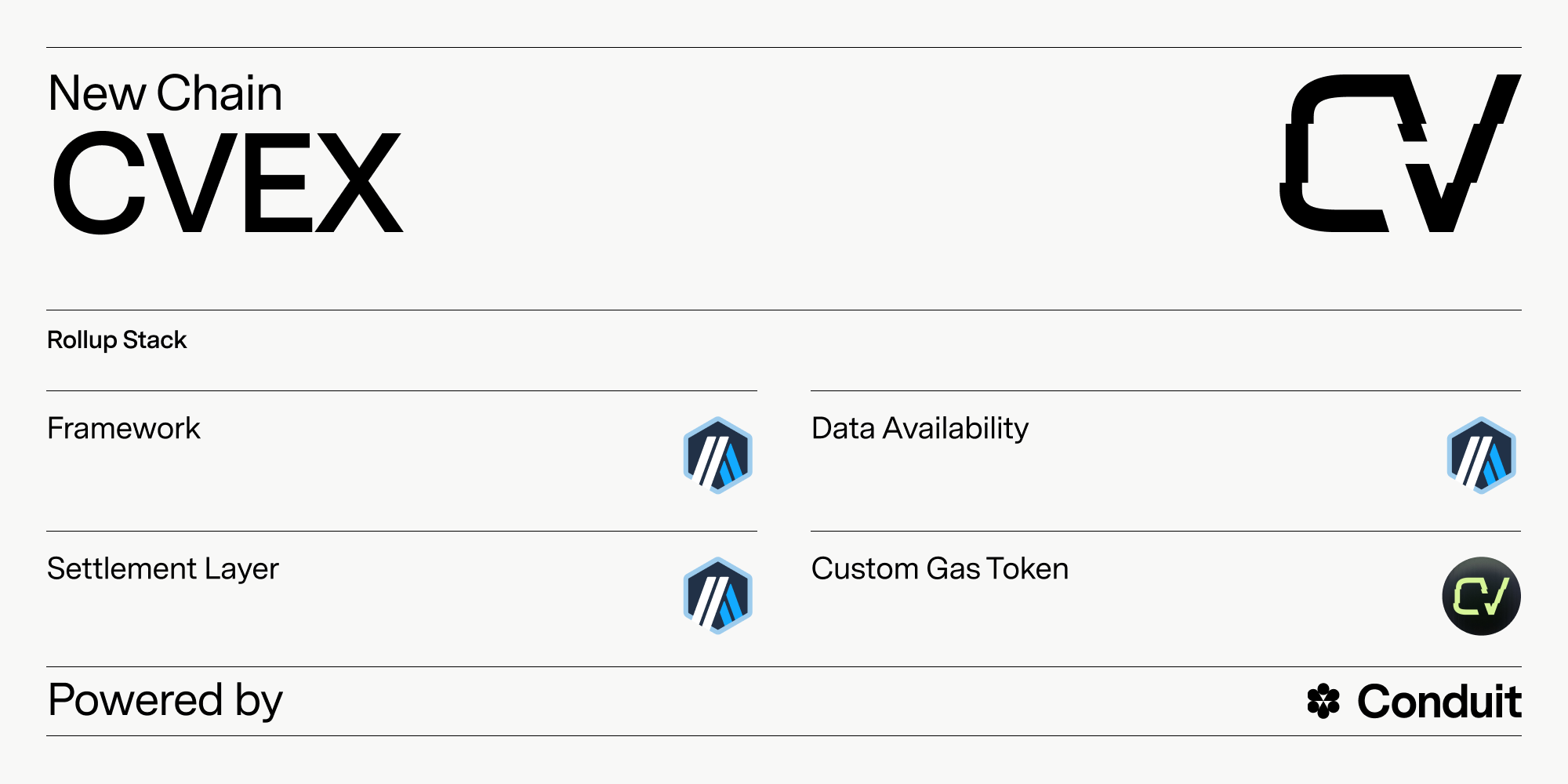Image resolution: width=1568 pixels, height=784 pixels.
Task: Click the Conduit wordmark text
Action: [x=1439, y=701]
